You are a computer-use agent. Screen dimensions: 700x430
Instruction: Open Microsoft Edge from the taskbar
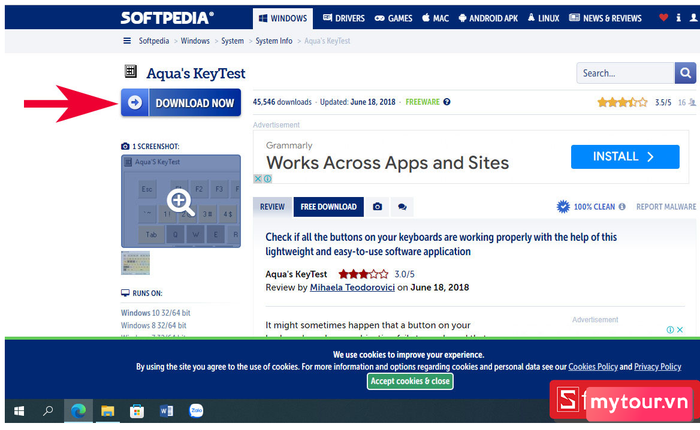[x=79, y=411]
